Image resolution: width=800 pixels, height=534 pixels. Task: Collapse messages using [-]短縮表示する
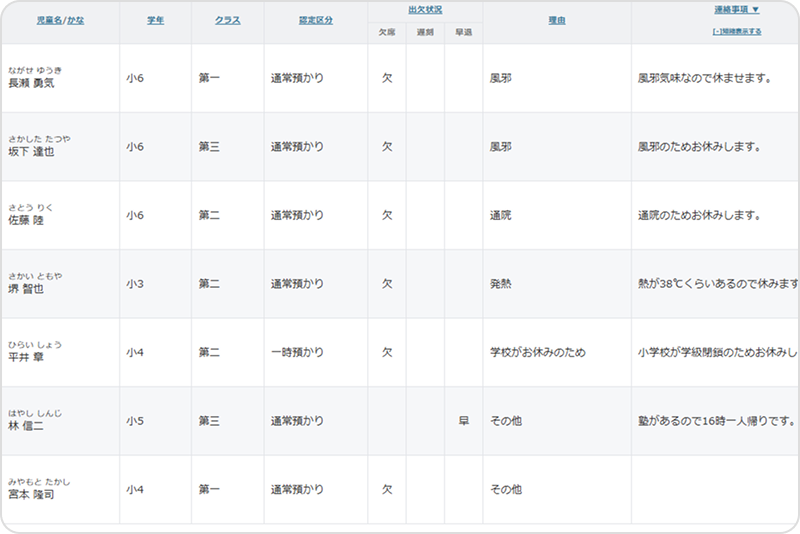(736, 31)
